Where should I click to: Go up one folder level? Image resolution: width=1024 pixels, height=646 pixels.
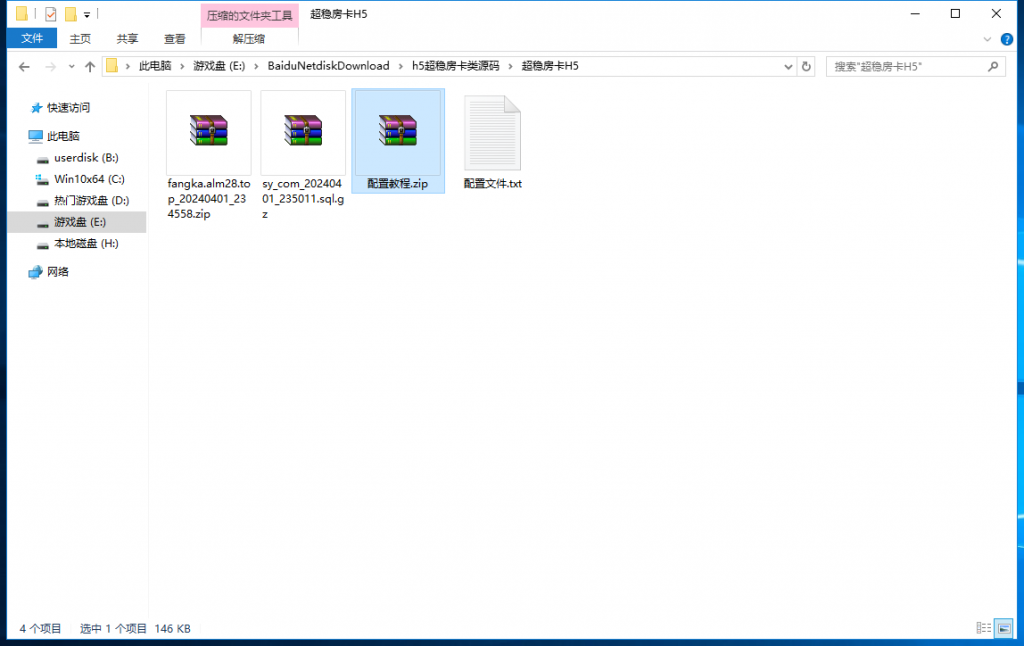(x=90, y=66)
